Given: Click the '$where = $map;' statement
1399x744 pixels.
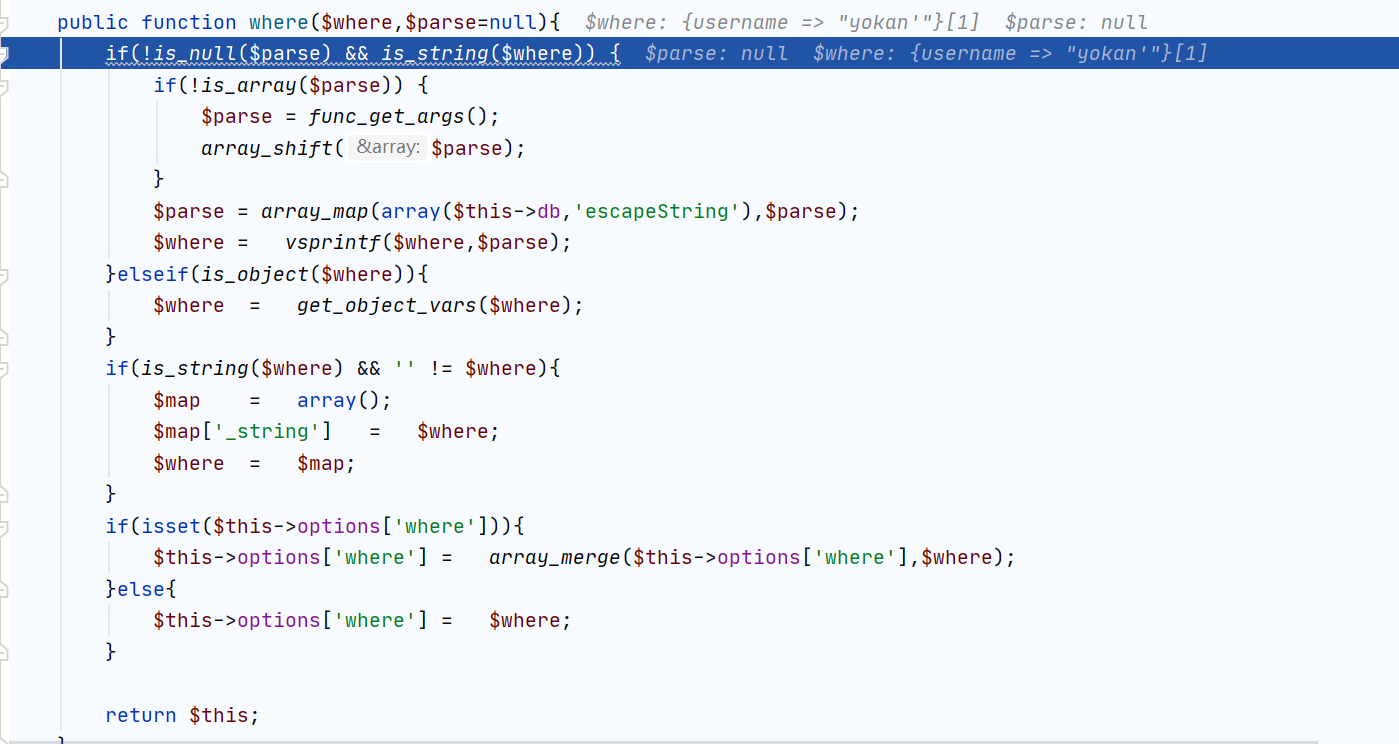Looking at the screenshot, I should click(254, 463).
